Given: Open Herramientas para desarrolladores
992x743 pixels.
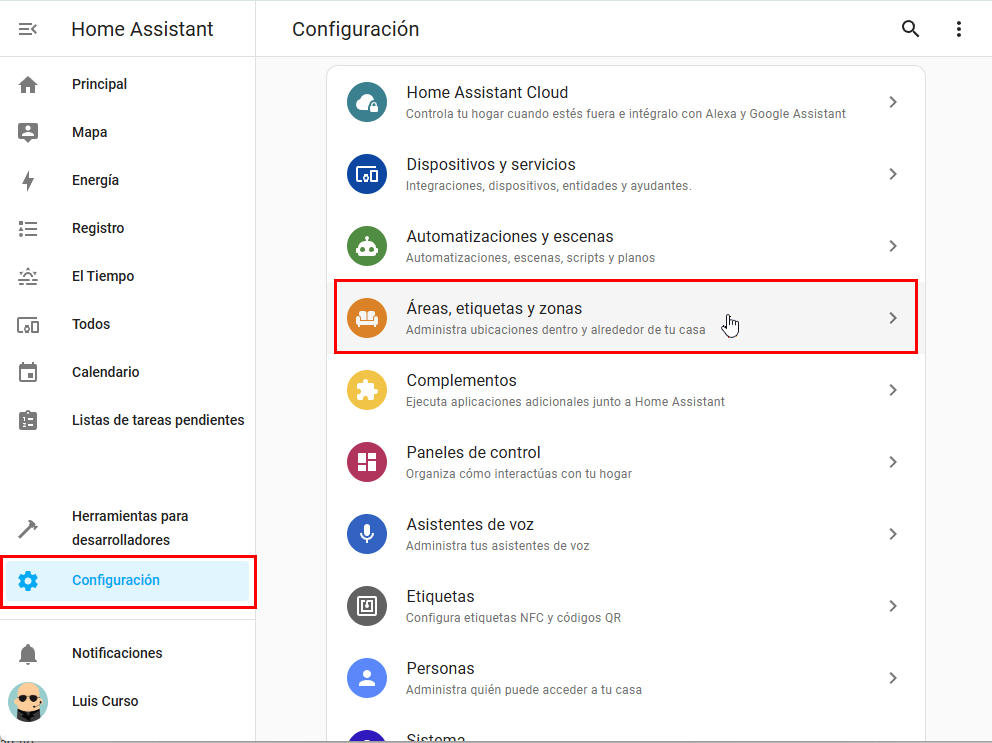Looking at the screenshot, I should pos(130,528).
